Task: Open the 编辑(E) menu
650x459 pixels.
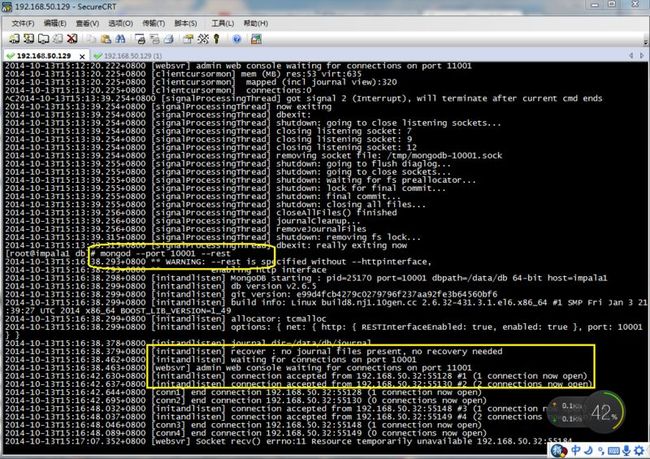Action: click(x=55, y=23)
